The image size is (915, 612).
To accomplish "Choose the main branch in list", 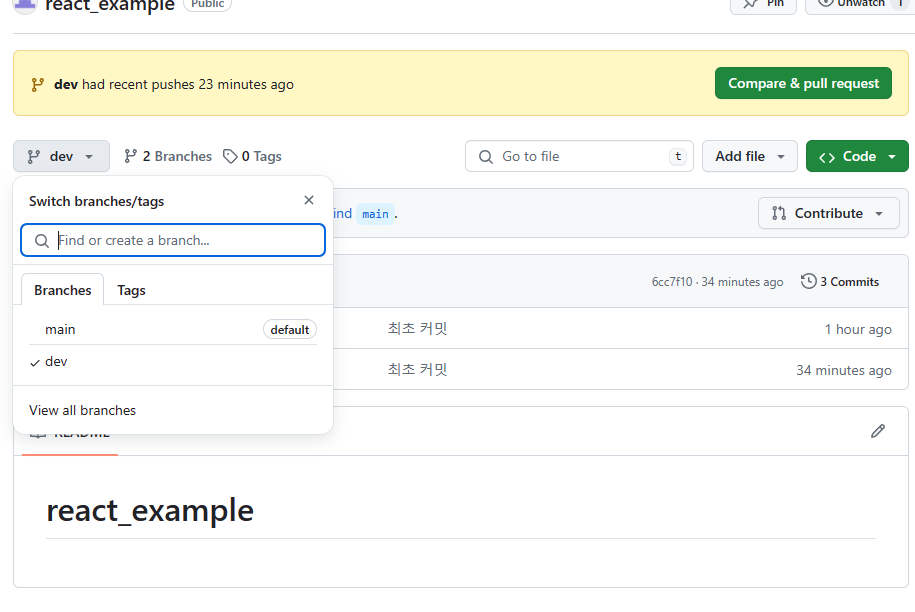I will point(173,329).
